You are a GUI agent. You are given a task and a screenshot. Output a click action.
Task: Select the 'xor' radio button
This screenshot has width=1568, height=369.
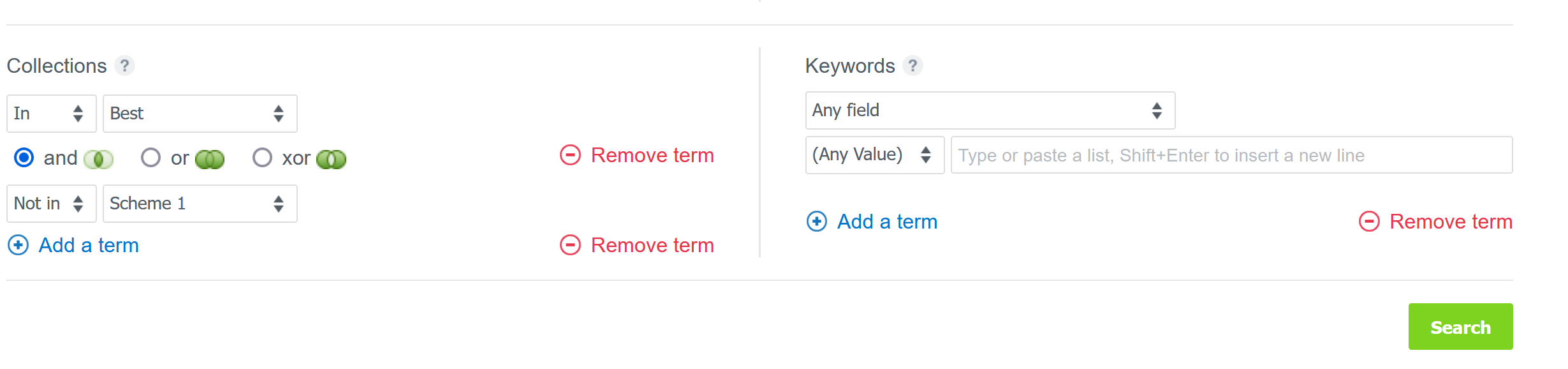262,158
